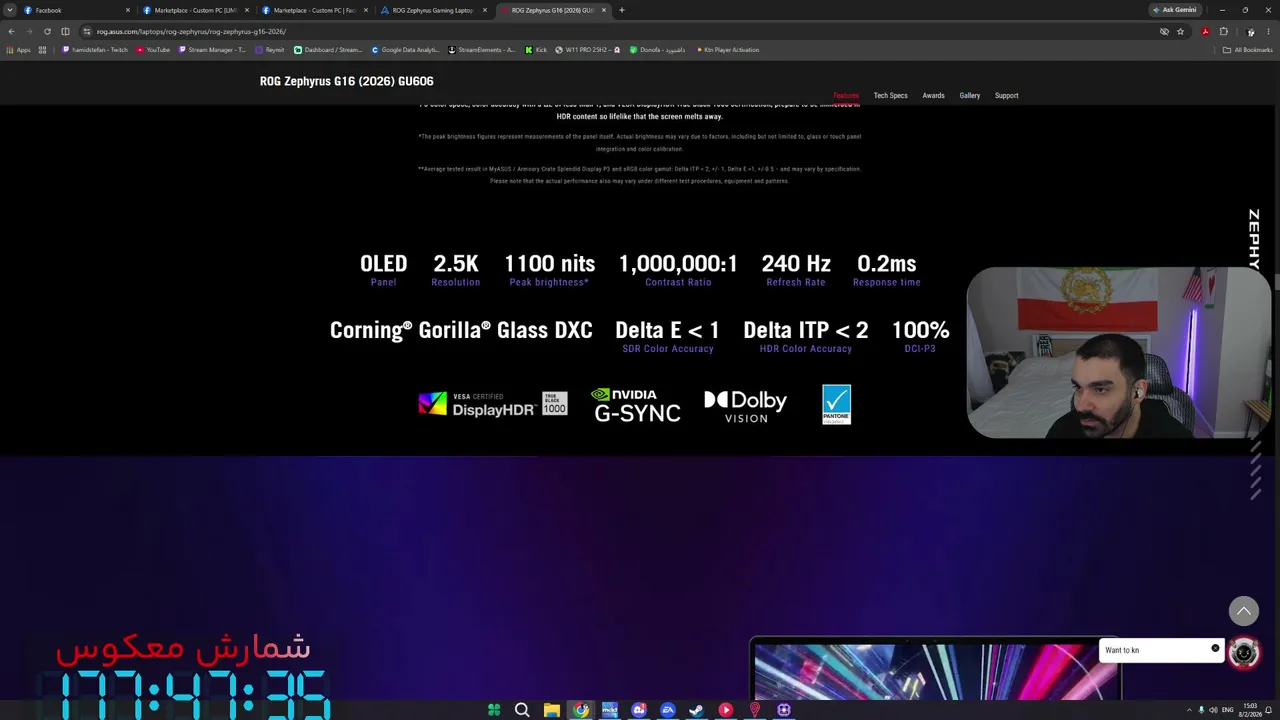
Task: Click the Dolby Vision logo
Action: coord(746,406)
